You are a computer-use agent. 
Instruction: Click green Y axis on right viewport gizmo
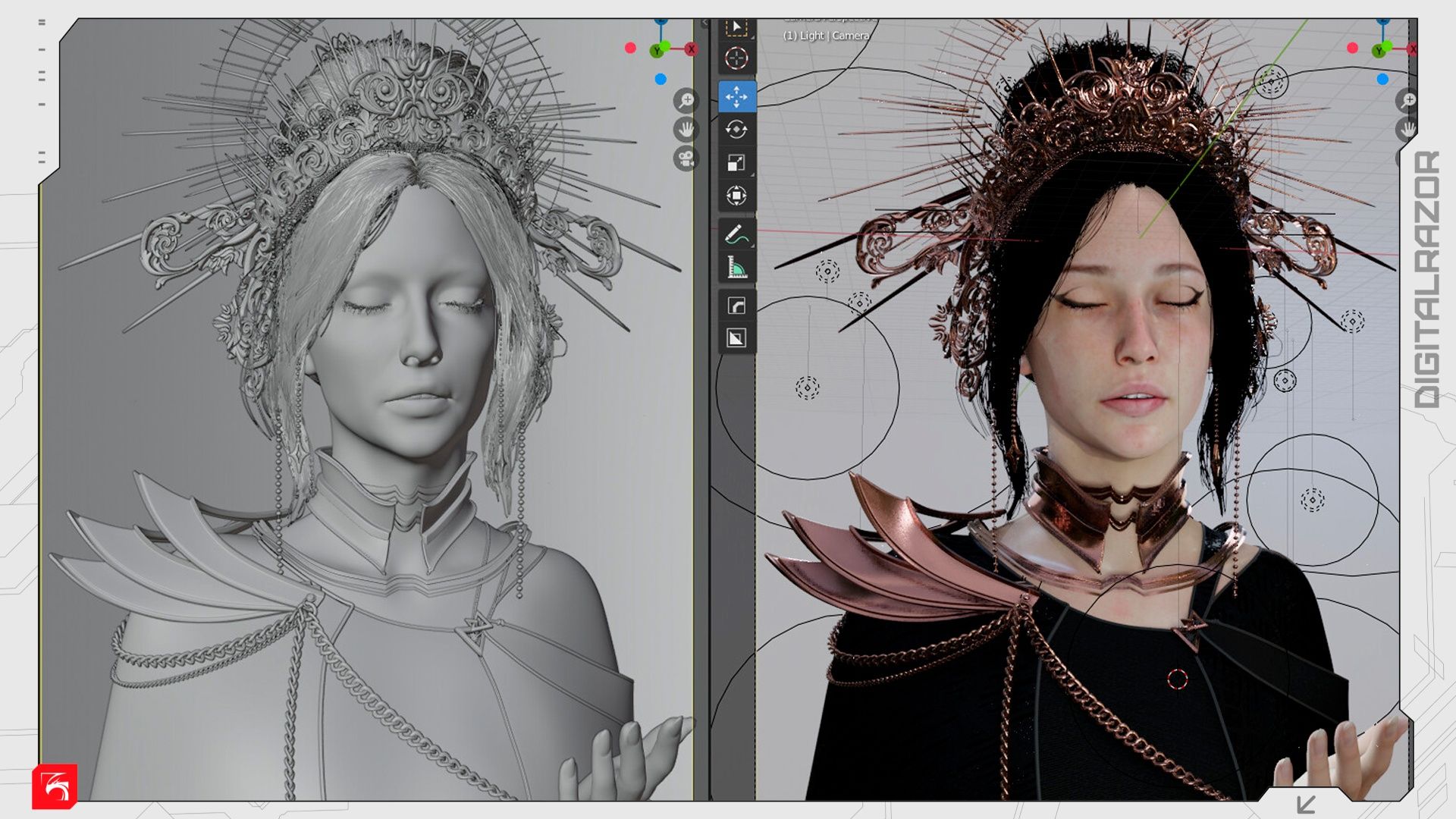point(1379,51)
